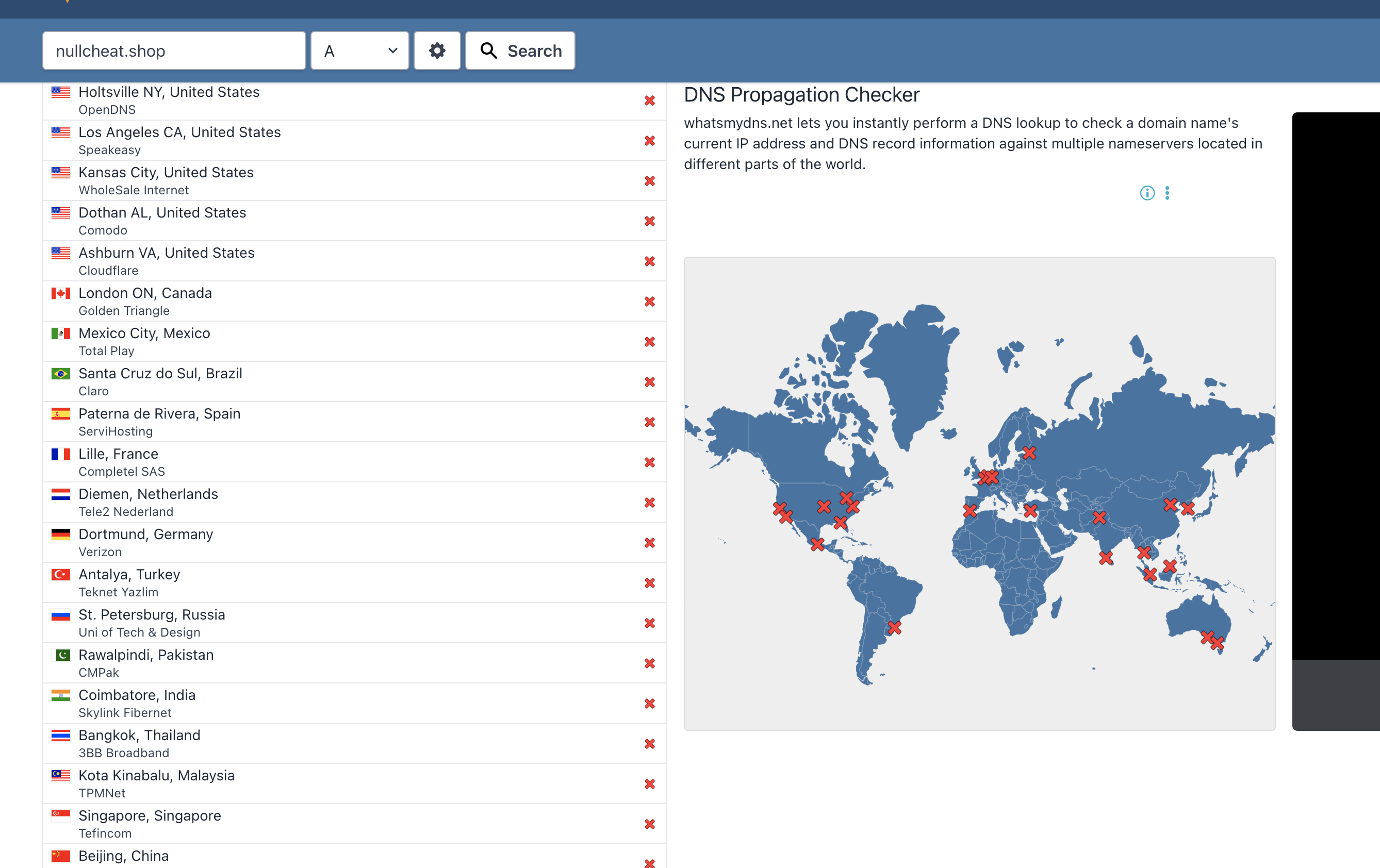Image resolution: width=1380 pixels, height=868 pixels.
Task: Click the Canada flag beside London ON
Action: tap(61, 293)
